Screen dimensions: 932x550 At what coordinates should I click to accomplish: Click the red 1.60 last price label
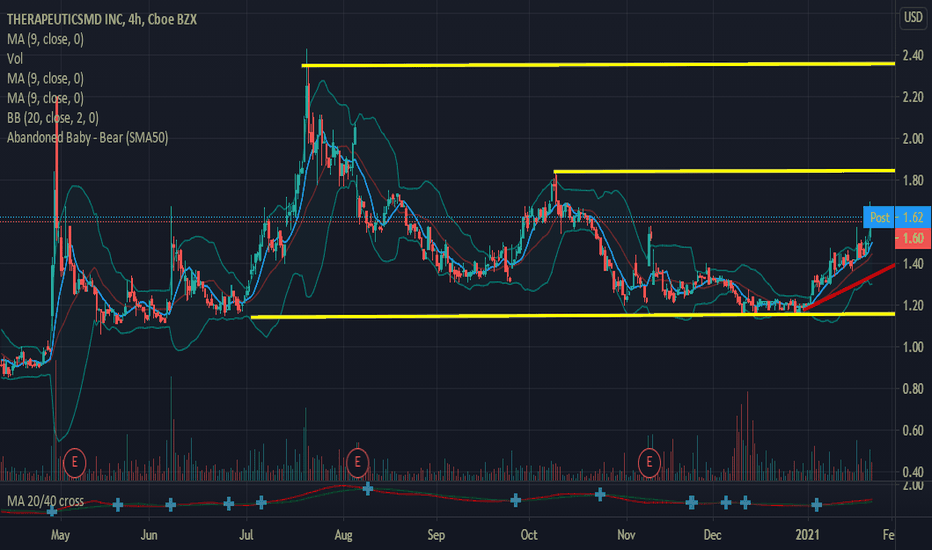coord(913,238)
